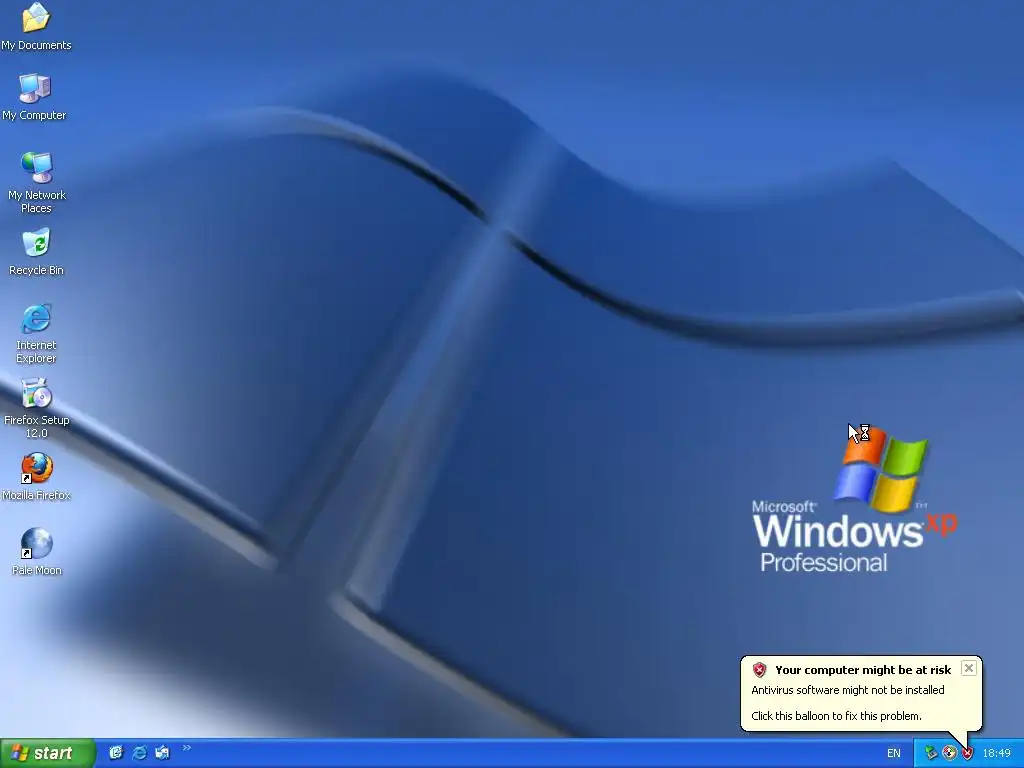Click 'Antivirus software might not be installed' text
1024x768 pixels.
point(848,690)
